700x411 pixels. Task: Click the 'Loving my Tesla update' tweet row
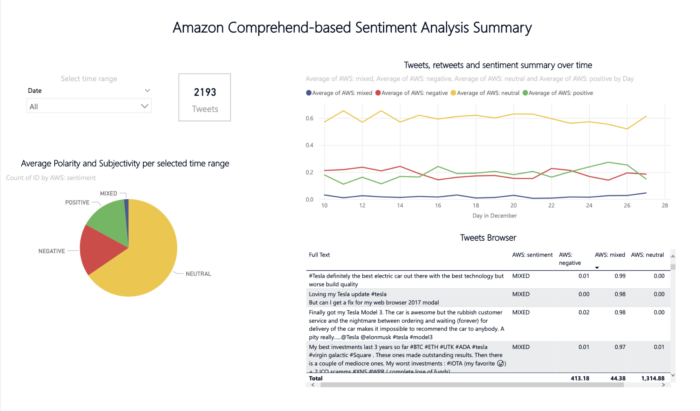coord(400,301)
